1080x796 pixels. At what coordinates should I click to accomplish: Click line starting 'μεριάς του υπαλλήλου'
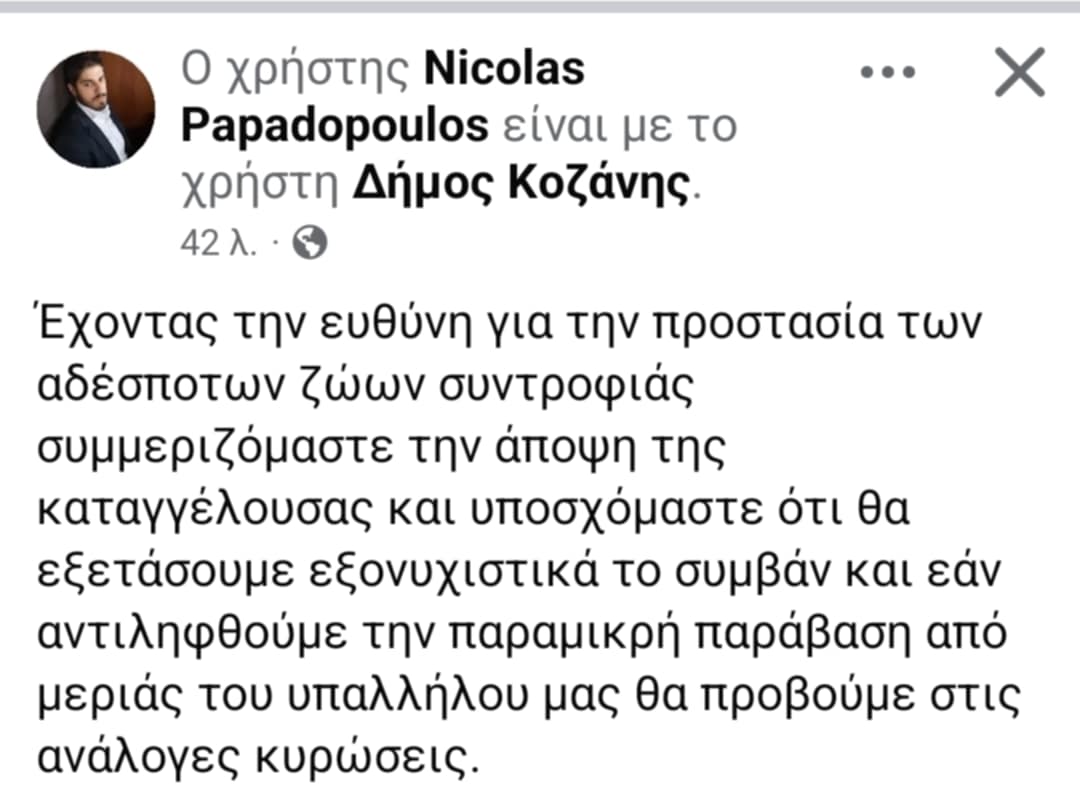(x=529, y=695)
